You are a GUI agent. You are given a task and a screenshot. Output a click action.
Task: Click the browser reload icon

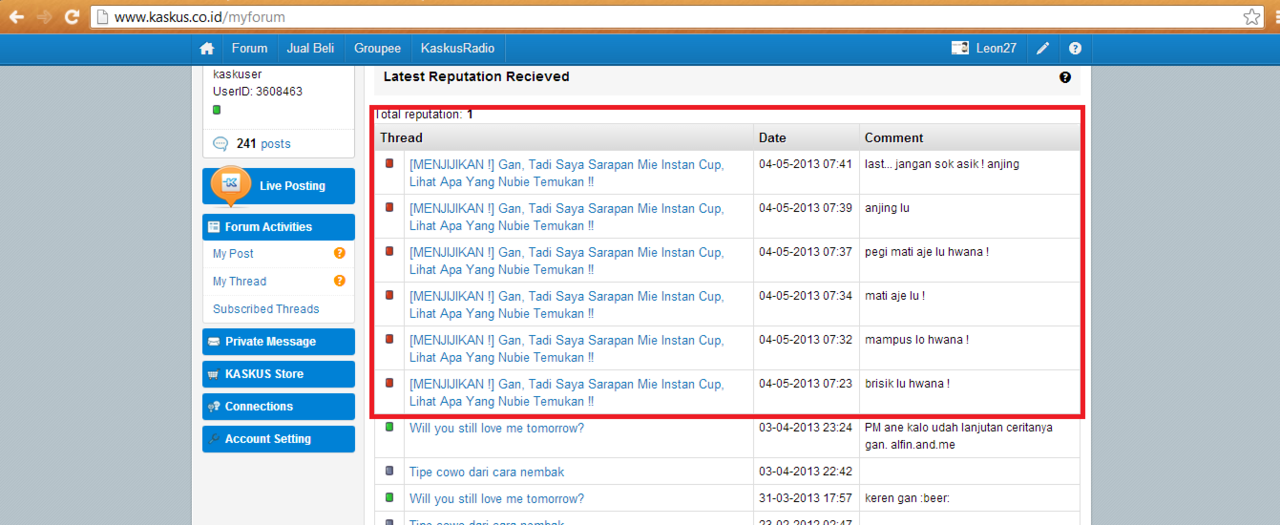[x=71, y=17]
